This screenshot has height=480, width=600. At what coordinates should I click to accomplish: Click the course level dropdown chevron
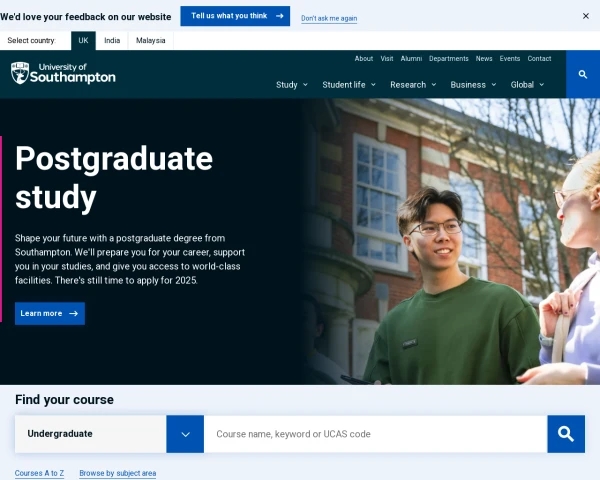tap(185, 434)
